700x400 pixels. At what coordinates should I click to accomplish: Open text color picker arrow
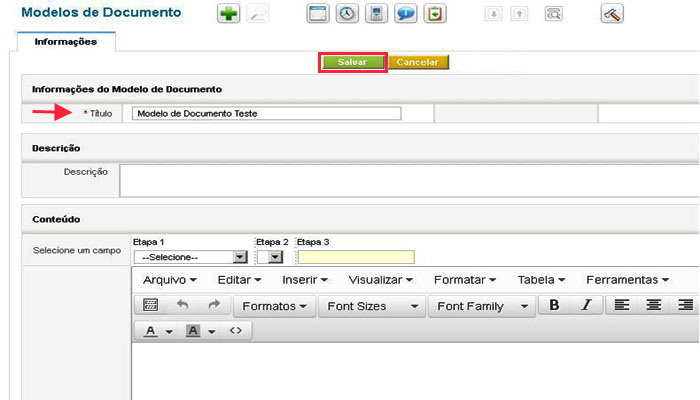tap(169, 331)
